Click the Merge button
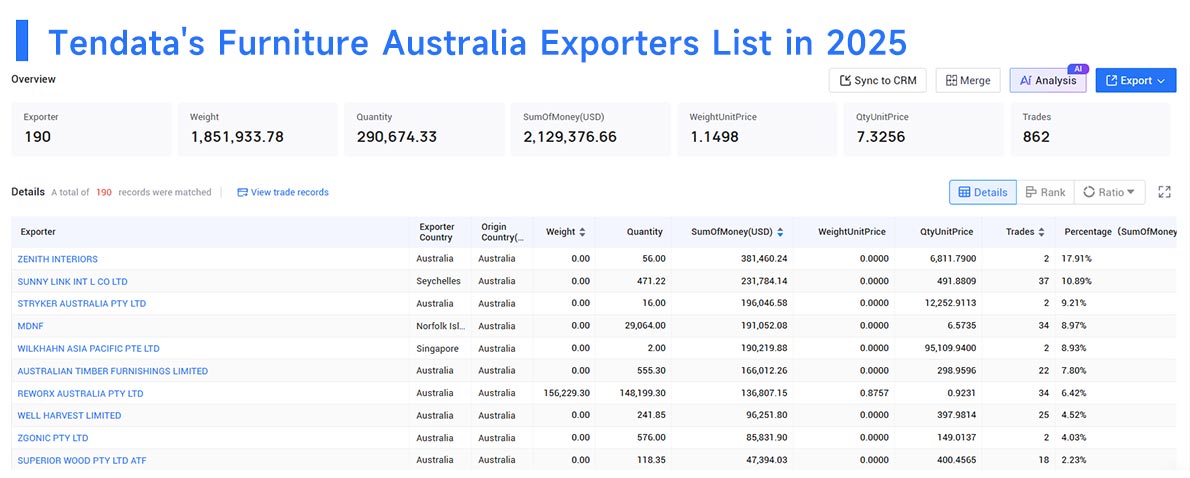The width and height of the screenshot is (1190, 478). [968, 80]
